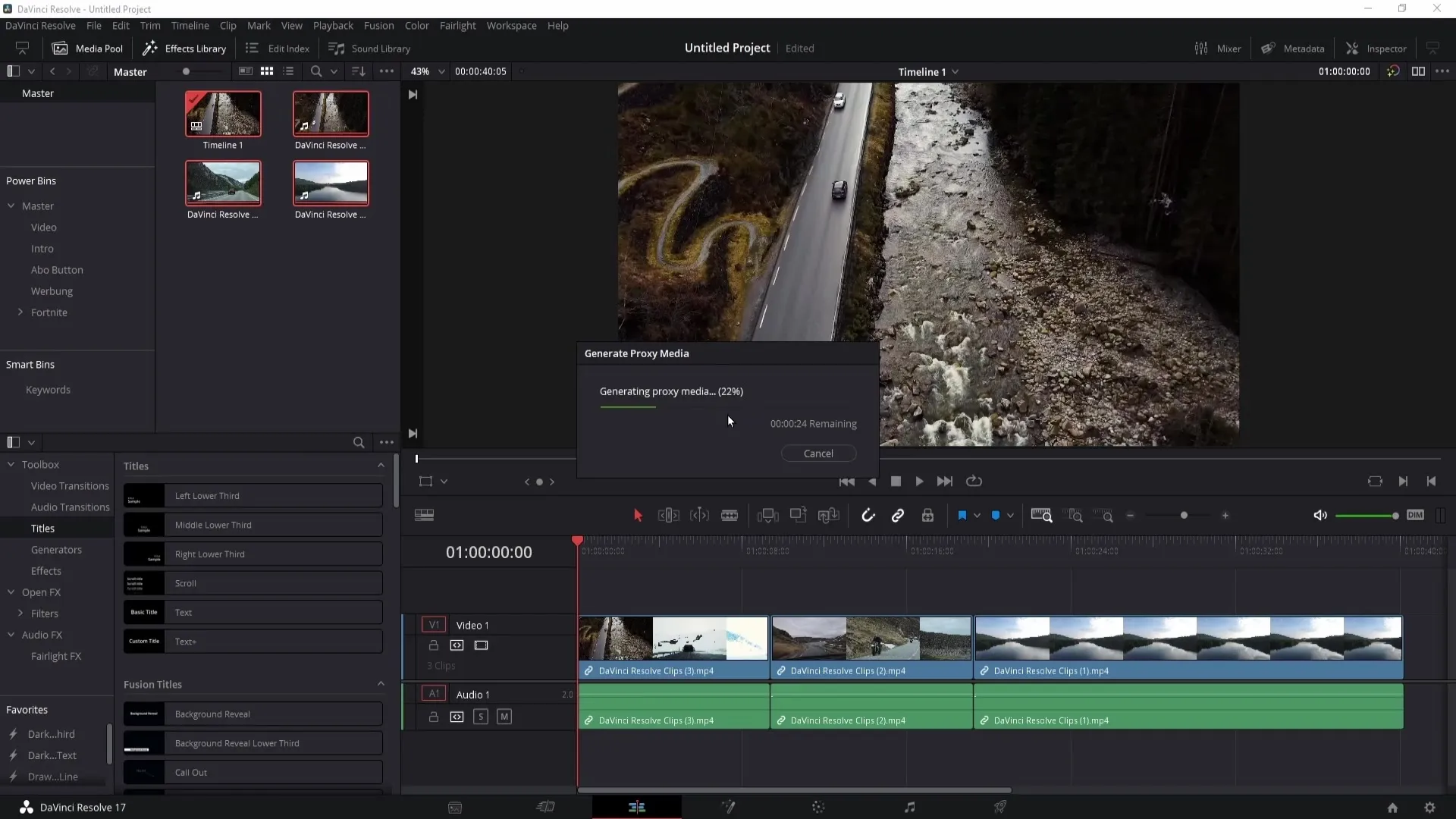Stop playback in viewer

click(x=896, y=482)
